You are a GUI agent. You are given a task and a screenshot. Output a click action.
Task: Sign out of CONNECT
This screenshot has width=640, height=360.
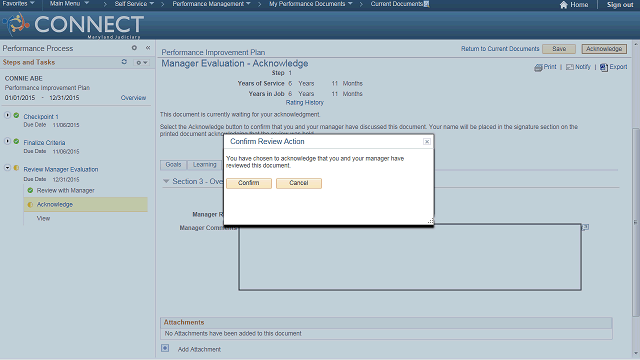click(x=620, y=4)
